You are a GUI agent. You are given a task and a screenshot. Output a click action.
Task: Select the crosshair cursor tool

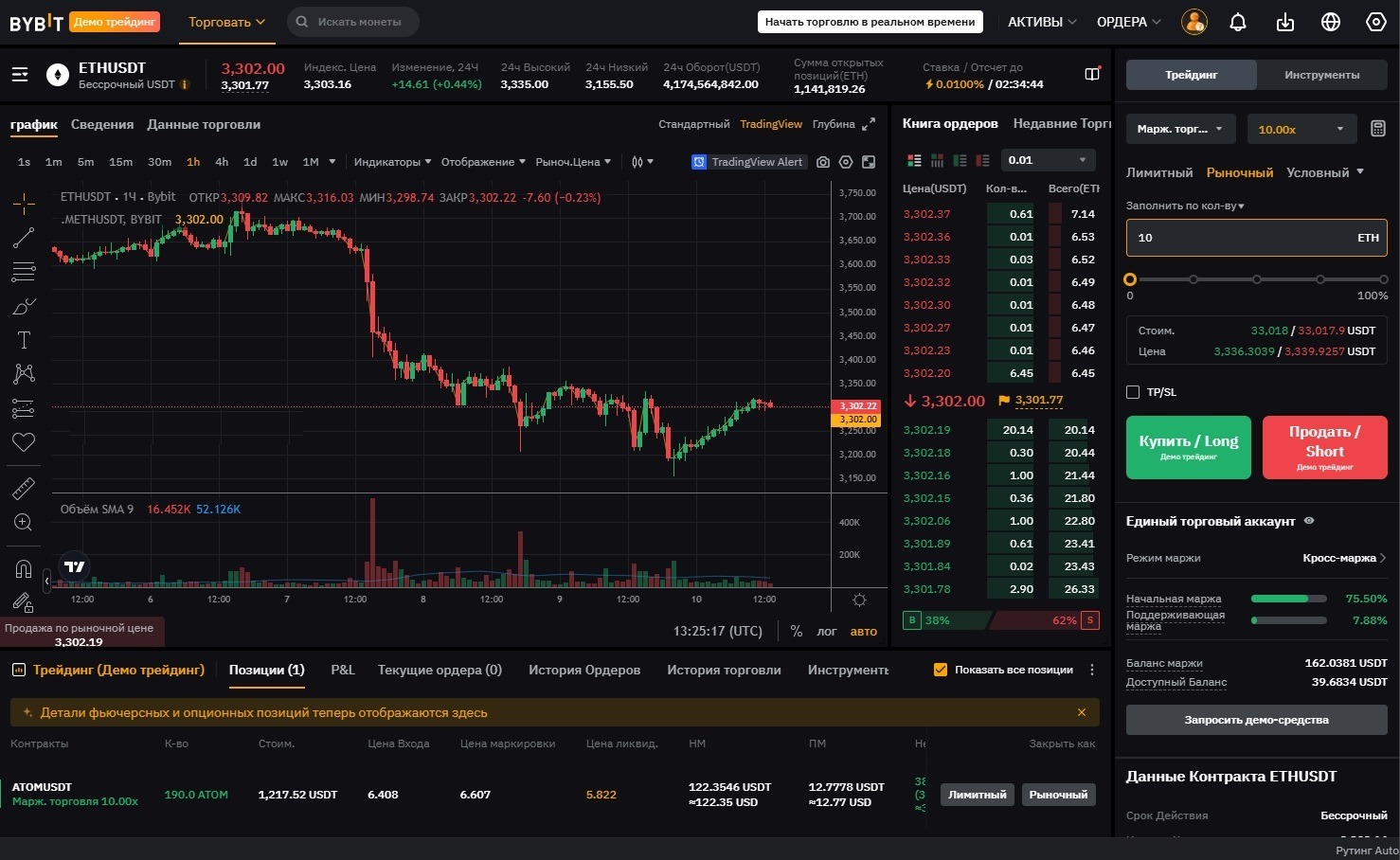(24, 203)
